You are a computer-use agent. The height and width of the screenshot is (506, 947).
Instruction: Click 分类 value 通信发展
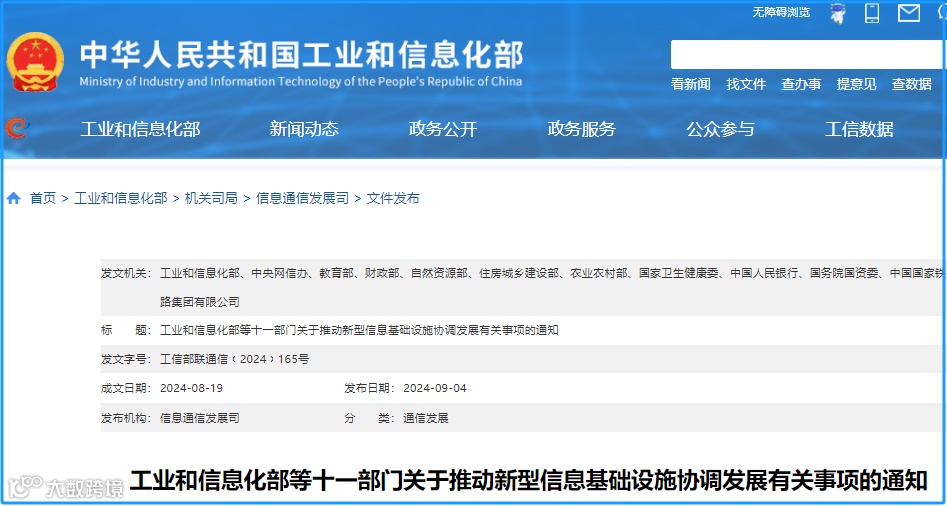[x=426, y=418]
